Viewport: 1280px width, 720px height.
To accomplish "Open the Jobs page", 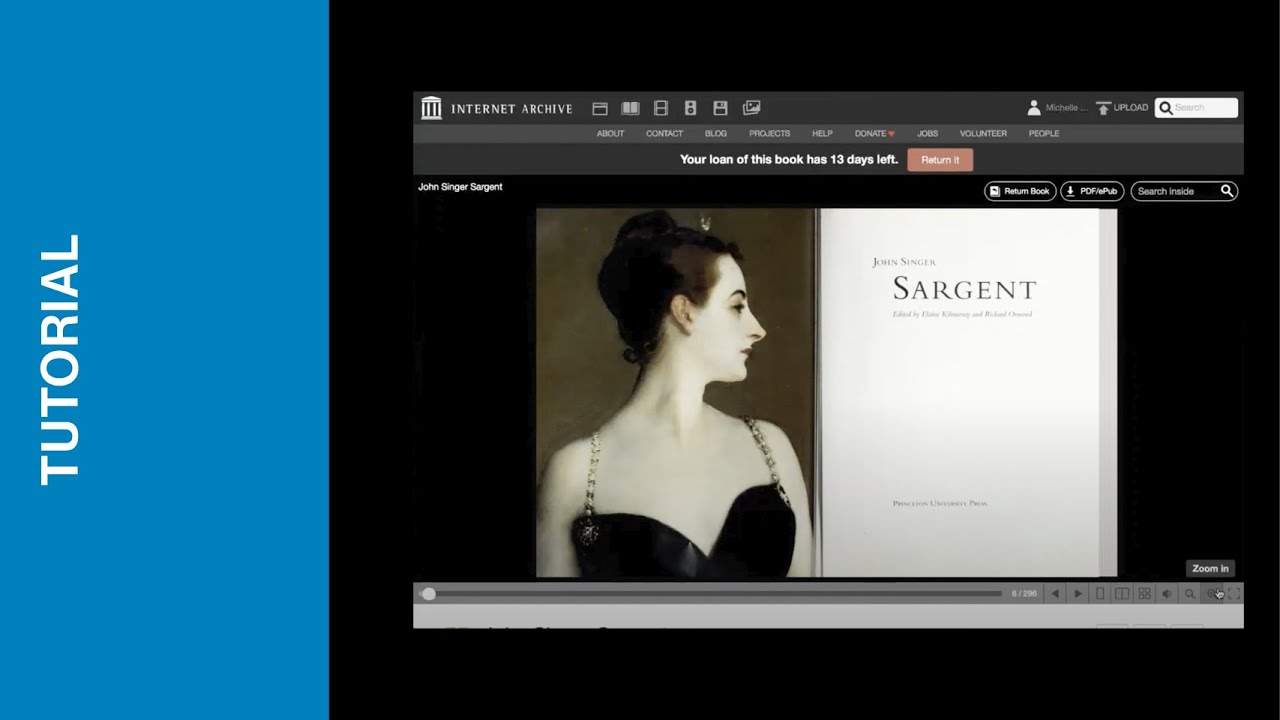I will pyautogui.click(x=927, y=133).
